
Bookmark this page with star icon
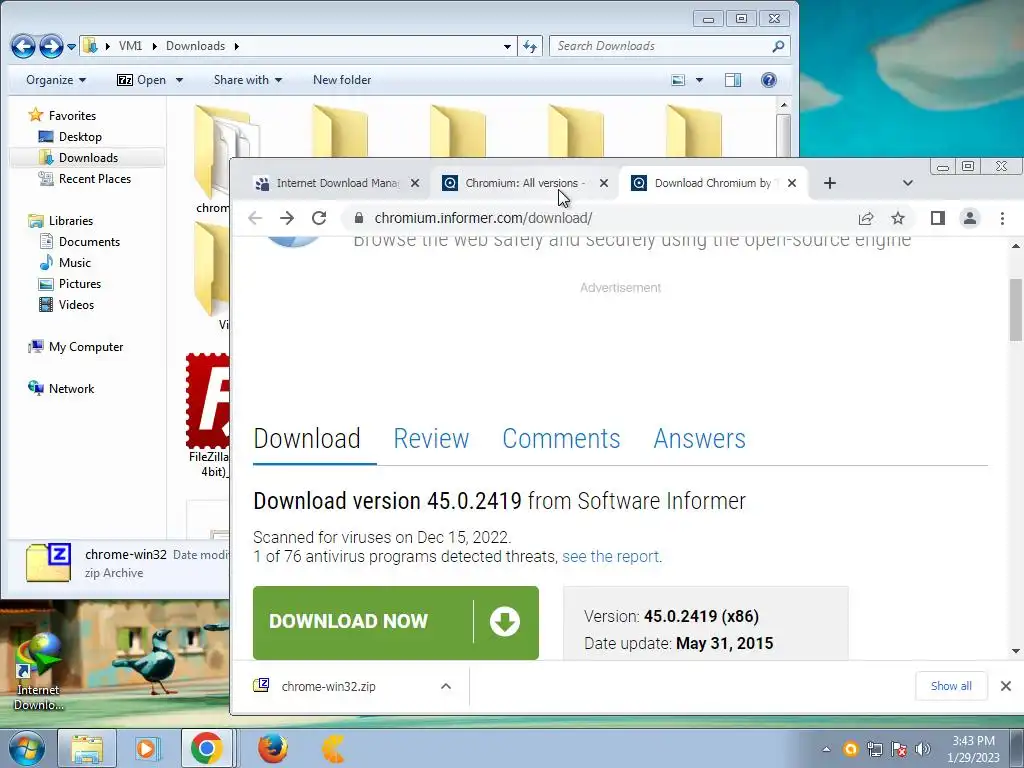pyautogui.click(x=898, y=218)
